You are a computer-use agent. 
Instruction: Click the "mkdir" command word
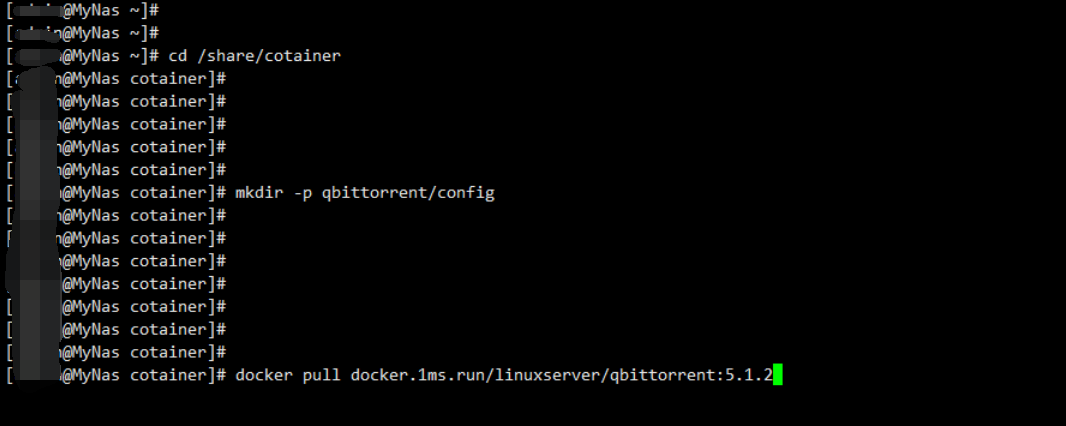(x=259, y=192)
